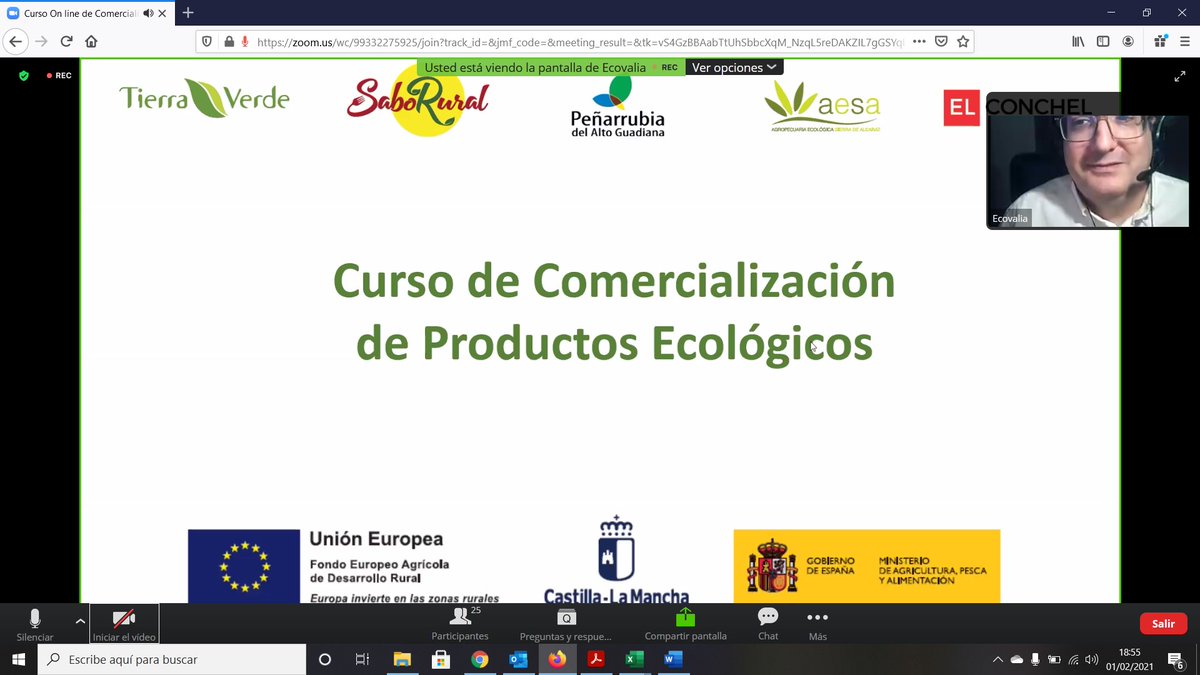Viewport: 1200px width, 675px height.
Task: Expand audio options arrow next to Silenciar
Action: (80, 620)
